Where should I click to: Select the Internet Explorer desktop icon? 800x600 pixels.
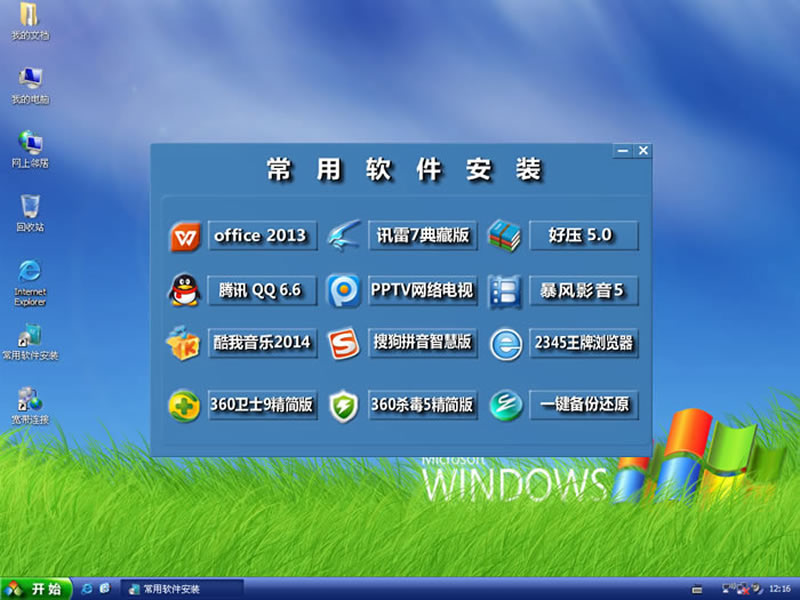tap(30, 283)
